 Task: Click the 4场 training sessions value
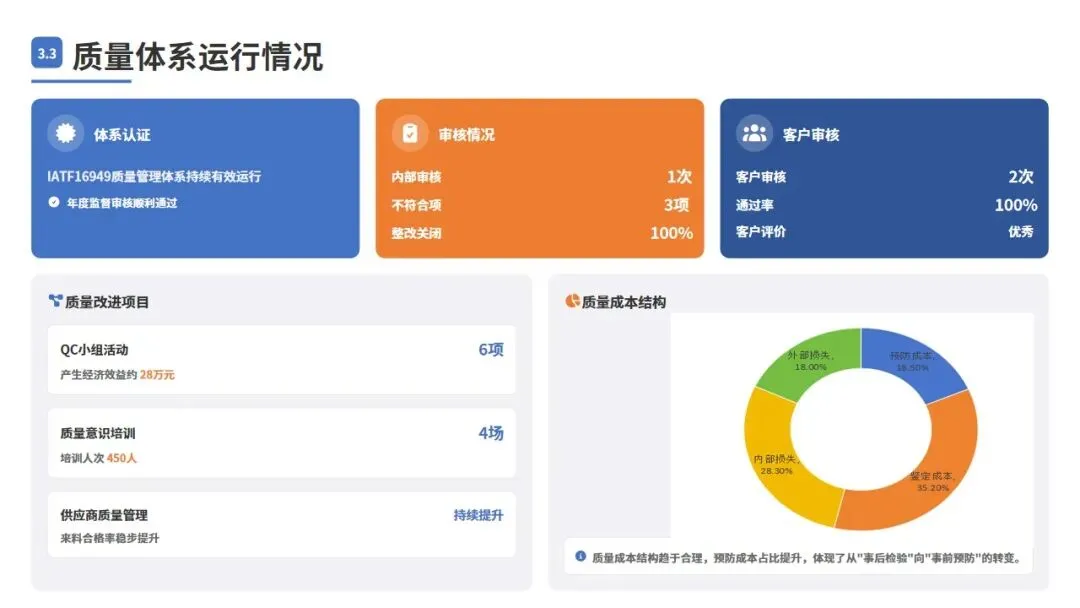point(491,433)
